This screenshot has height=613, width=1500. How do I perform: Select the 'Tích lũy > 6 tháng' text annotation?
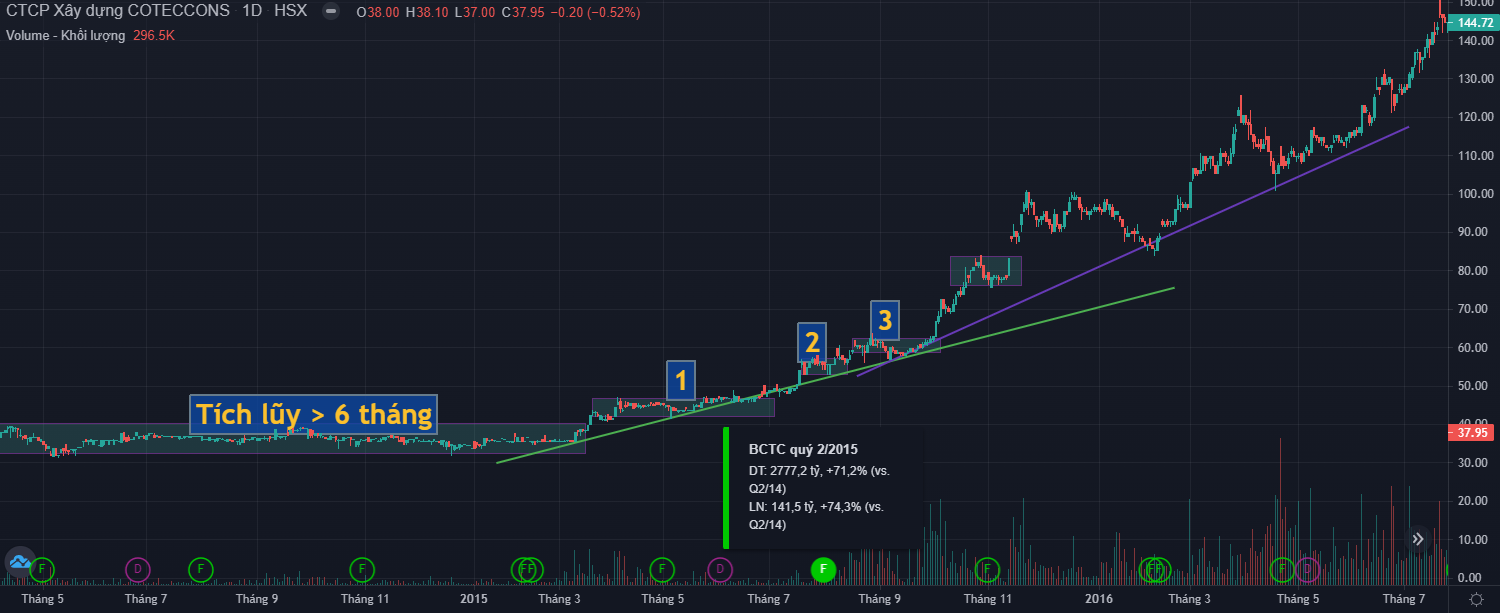point(314,414)
